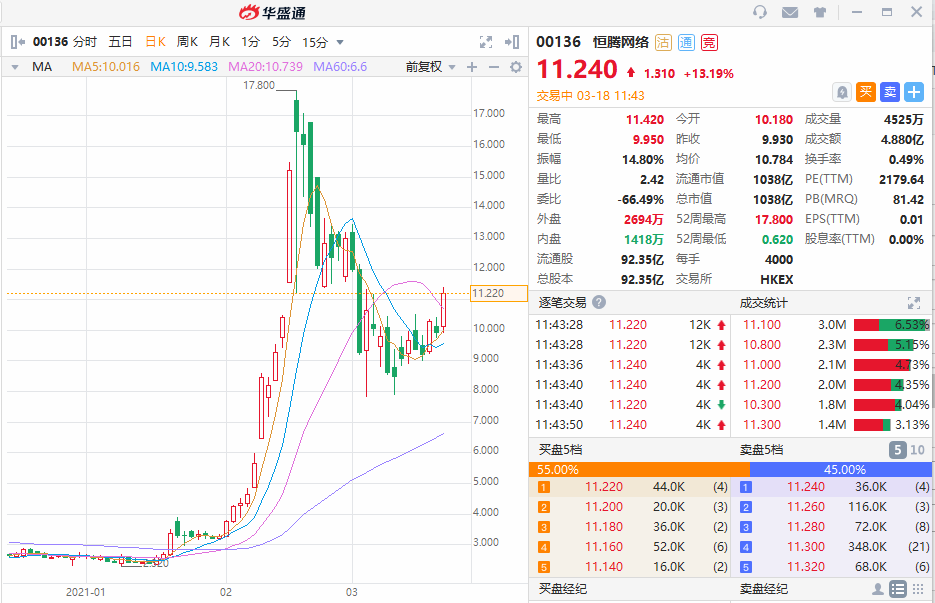Add stock to watchlist plus button
Image resolution: width=935 pixels, height=603 pixels.
[x=914, y=92]
